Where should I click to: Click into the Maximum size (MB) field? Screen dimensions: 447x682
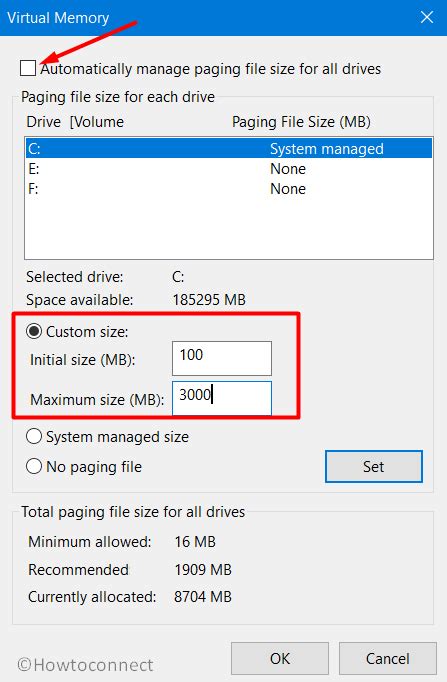222,398
